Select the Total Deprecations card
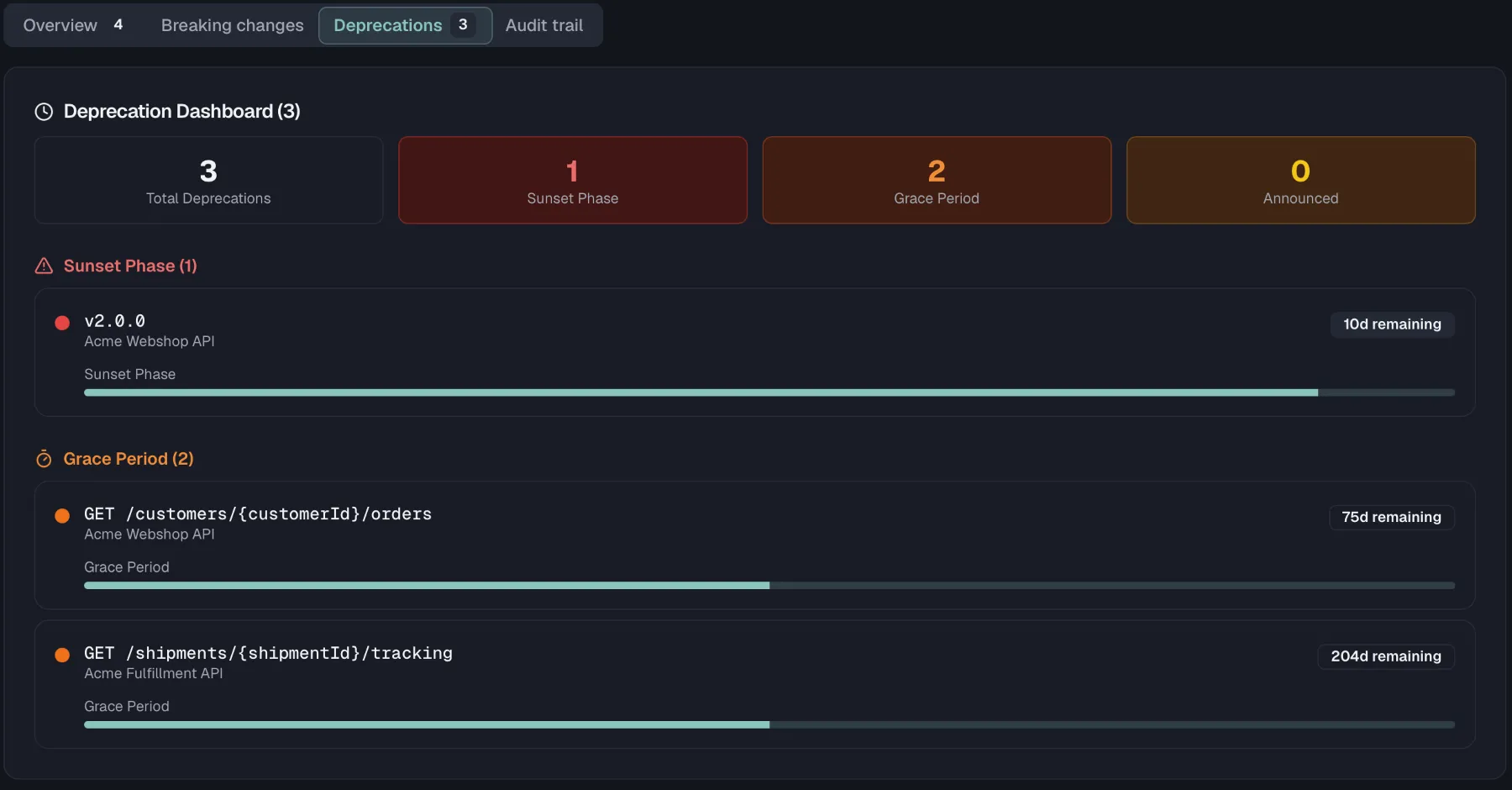This screenshot has width=1512, height=790. coord(208,180)
